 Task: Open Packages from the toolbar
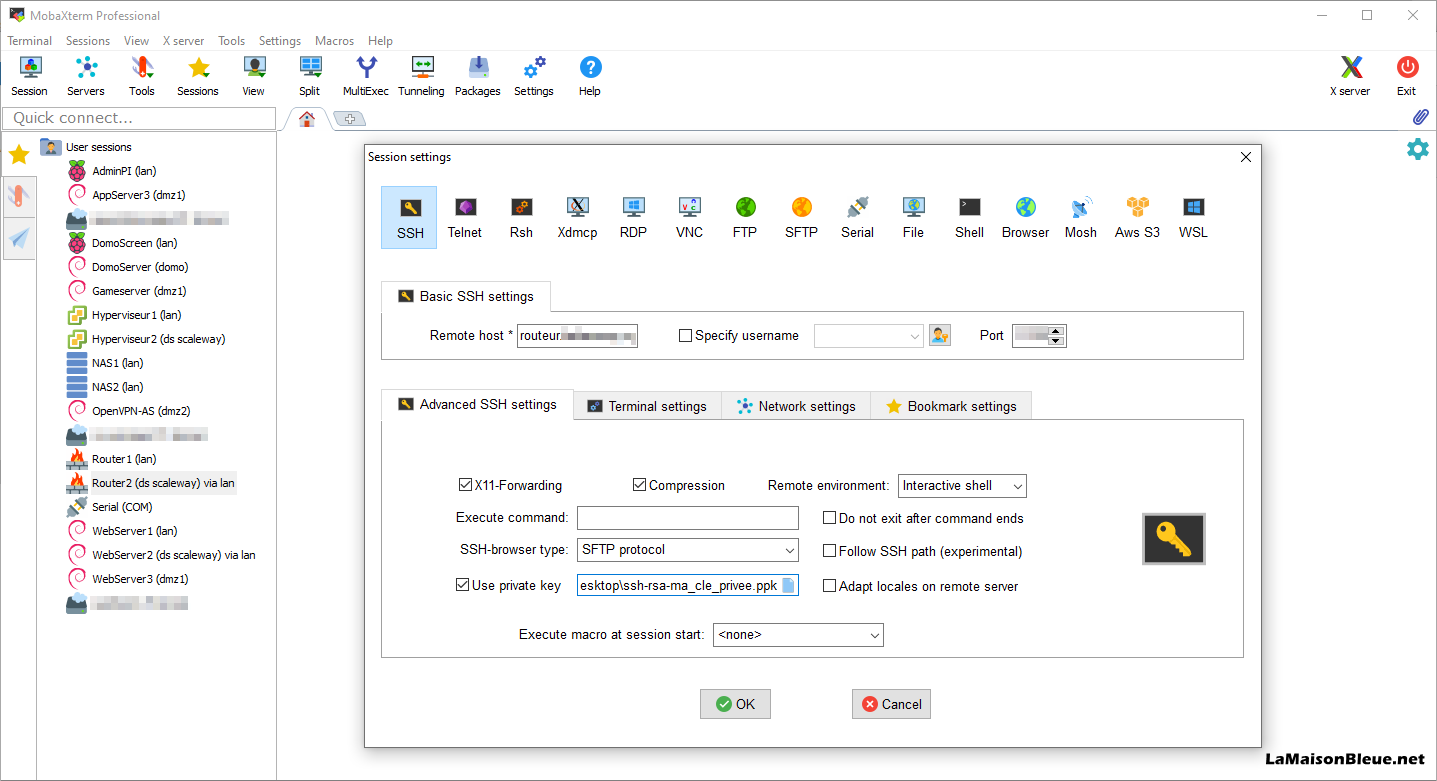[x=478, y=76]
